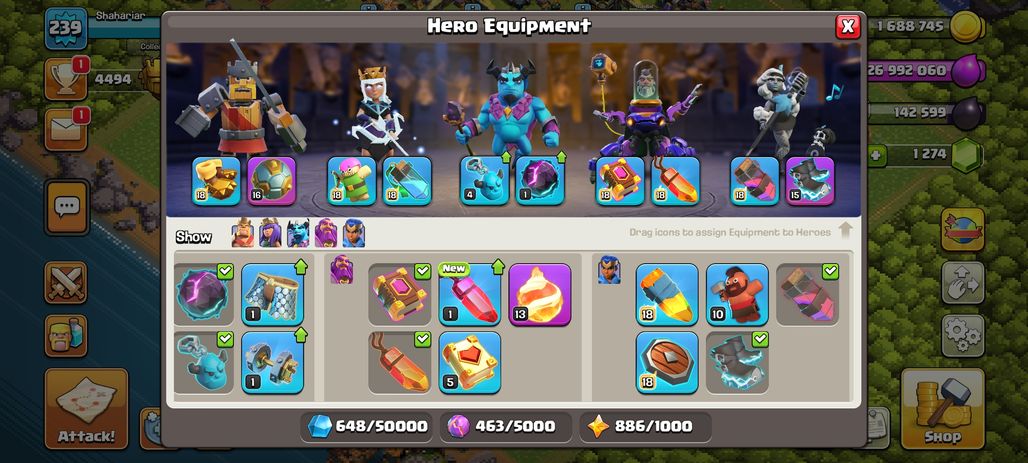Select the level 1 chainmail equipment
This screenshot has width=1028, height=463.
[273, 294]
